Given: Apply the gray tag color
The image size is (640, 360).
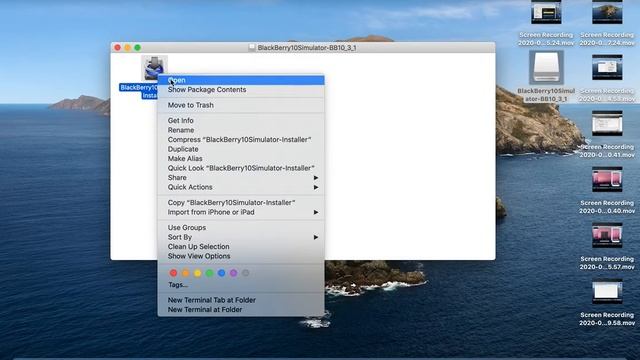Looking at the screenshot, I should [x=245, y=273].
